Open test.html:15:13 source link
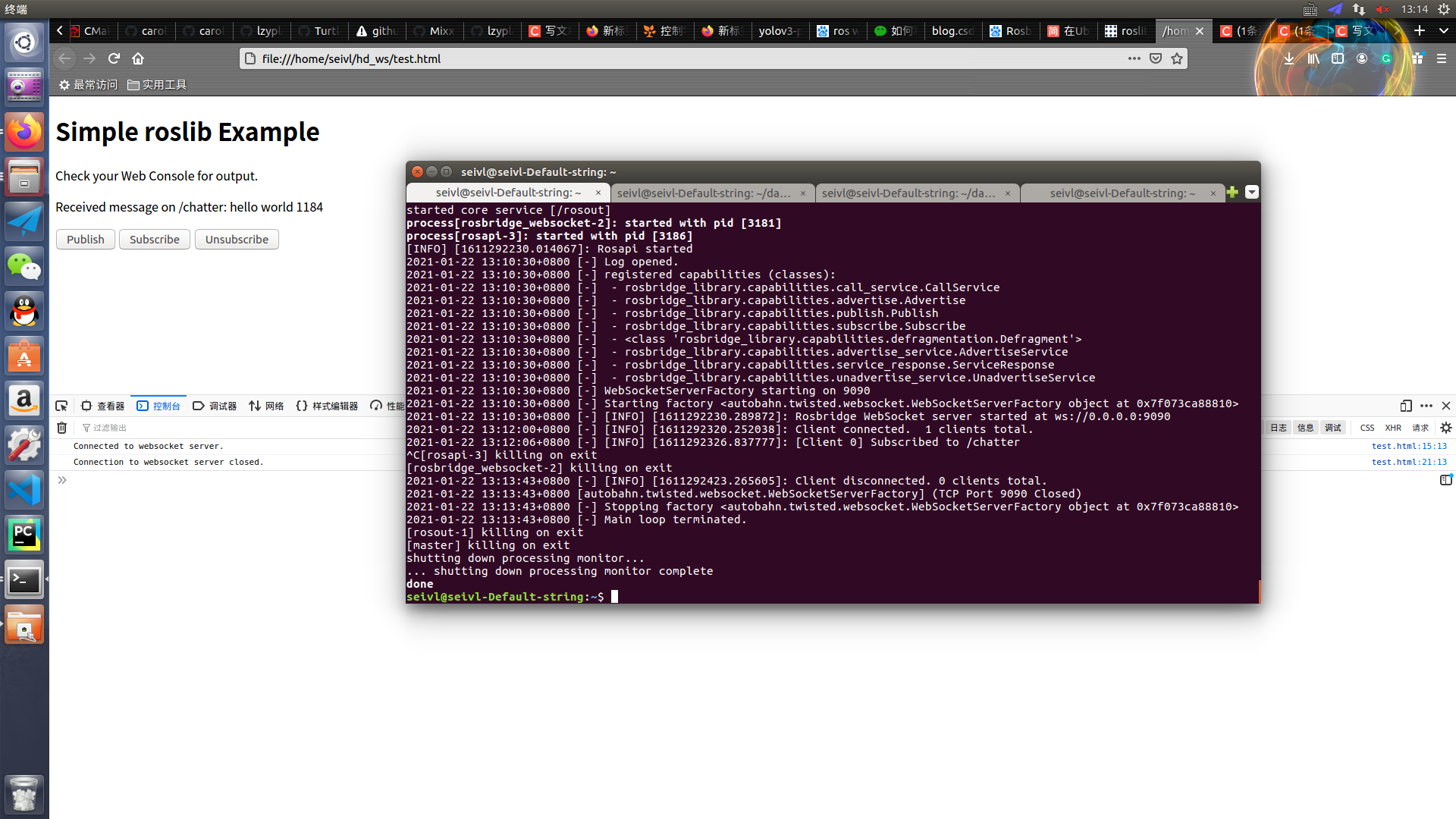 point(1408,446)
